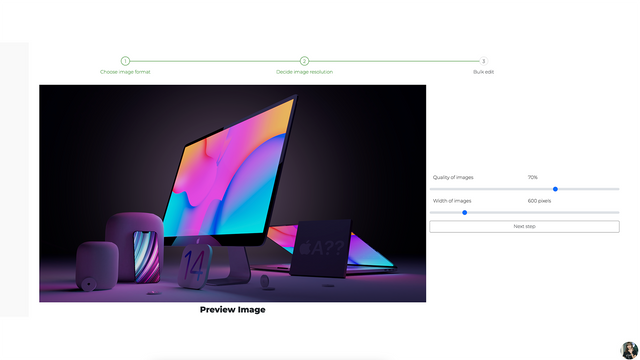Click the step 1 circle icon
Viewport: 640px width, 360px height.
[x=125, y=61]
